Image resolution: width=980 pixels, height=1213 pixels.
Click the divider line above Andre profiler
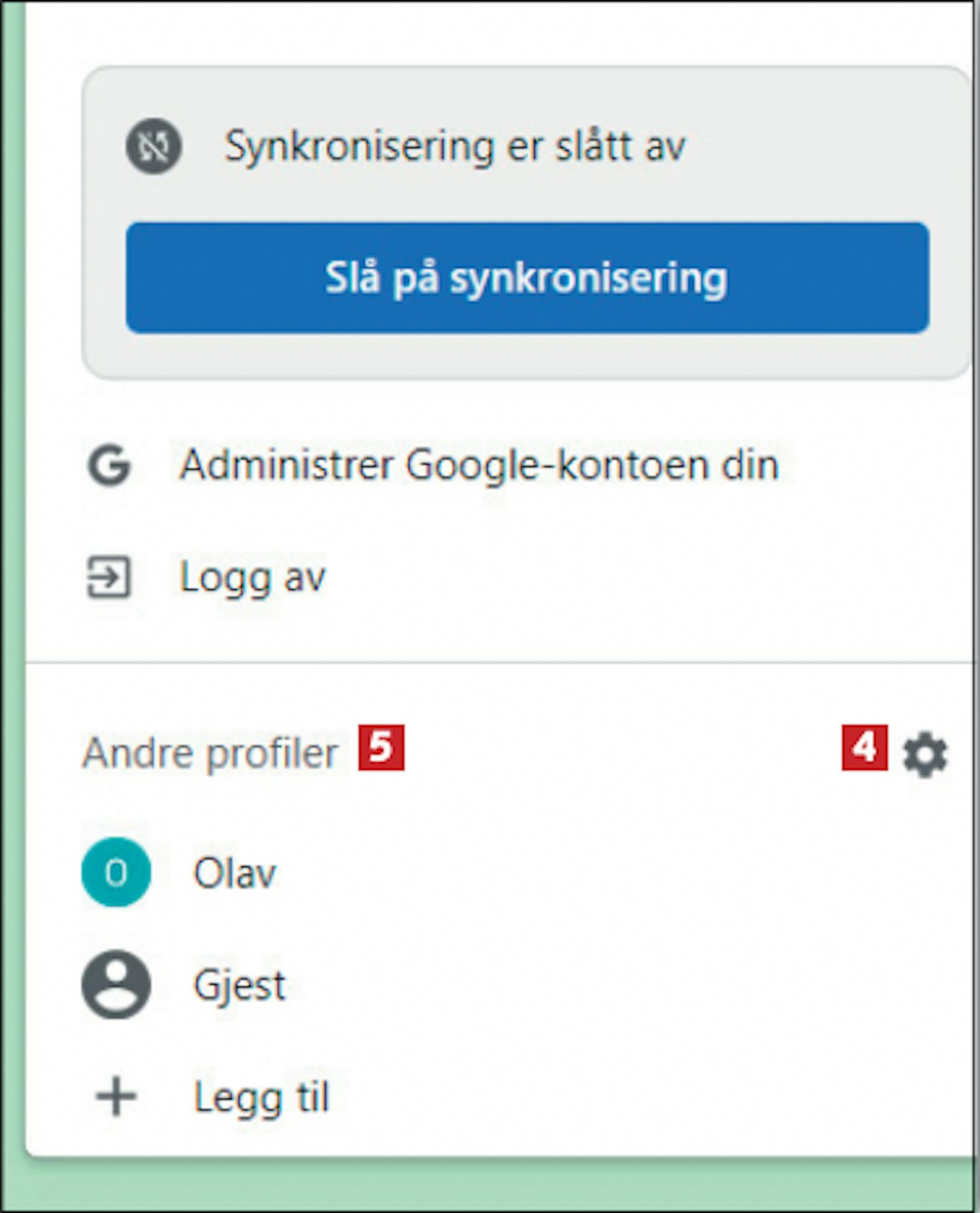pyautogui.click(x=499, y=663)
